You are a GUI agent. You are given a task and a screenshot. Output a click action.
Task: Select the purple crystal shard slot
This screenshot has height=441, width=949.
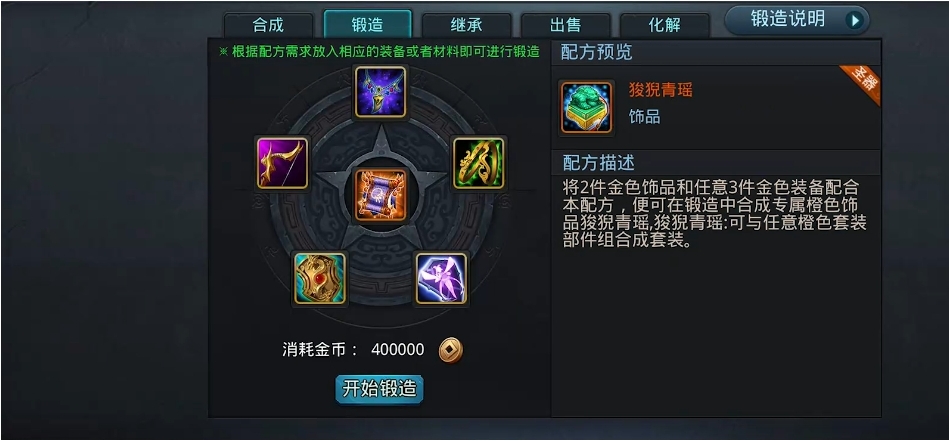tap(441, 278)
